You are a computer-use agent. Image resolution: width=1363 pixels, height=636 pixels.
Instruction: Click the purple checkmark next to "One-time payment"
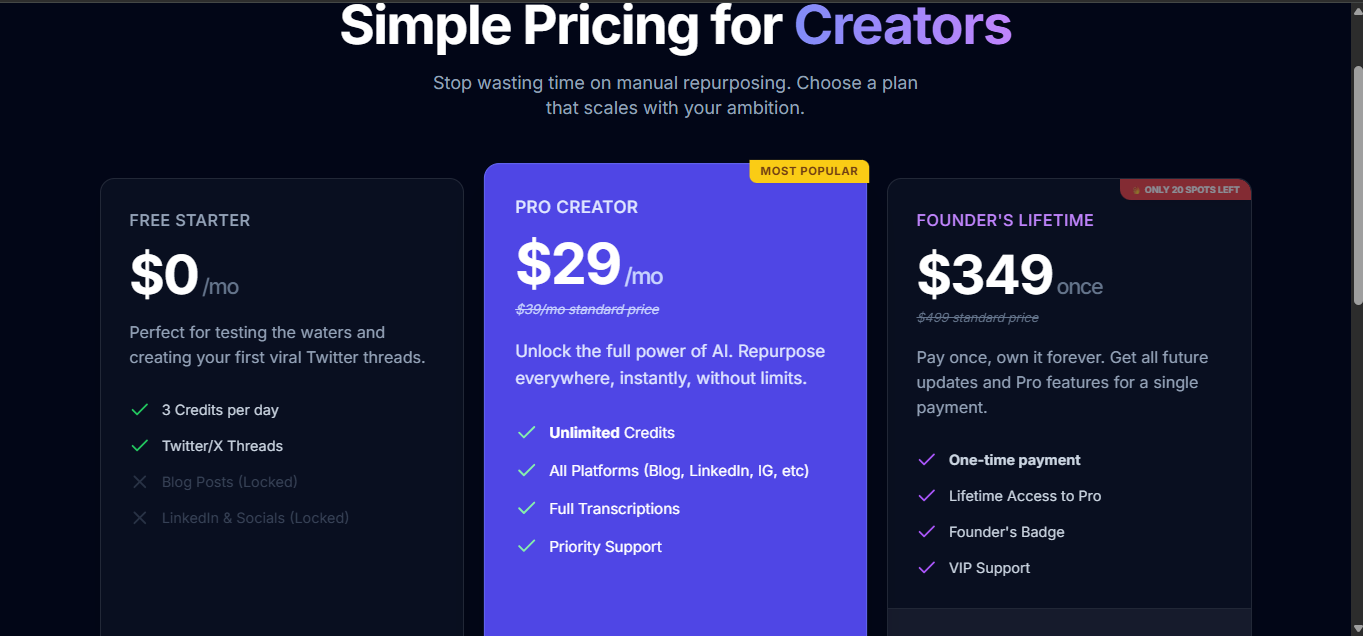tap(926, 460)
